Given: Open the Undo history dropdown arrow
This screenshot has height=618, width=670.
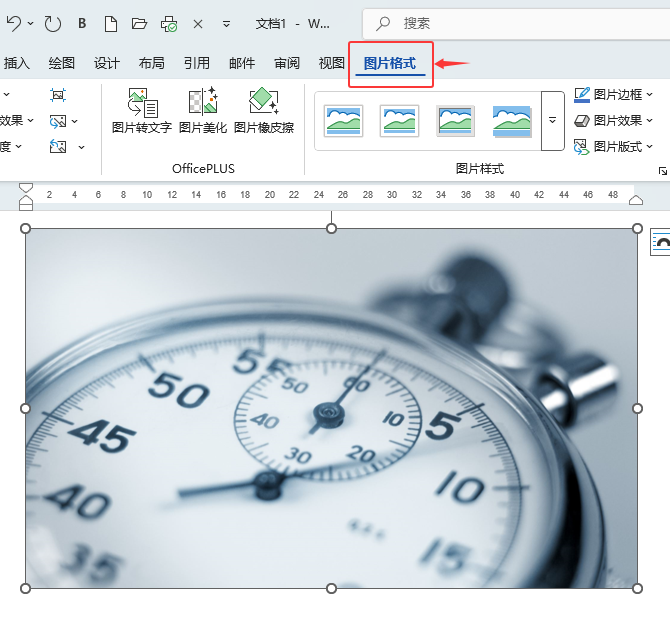Looking at the screenshot, I should (30, 24).
